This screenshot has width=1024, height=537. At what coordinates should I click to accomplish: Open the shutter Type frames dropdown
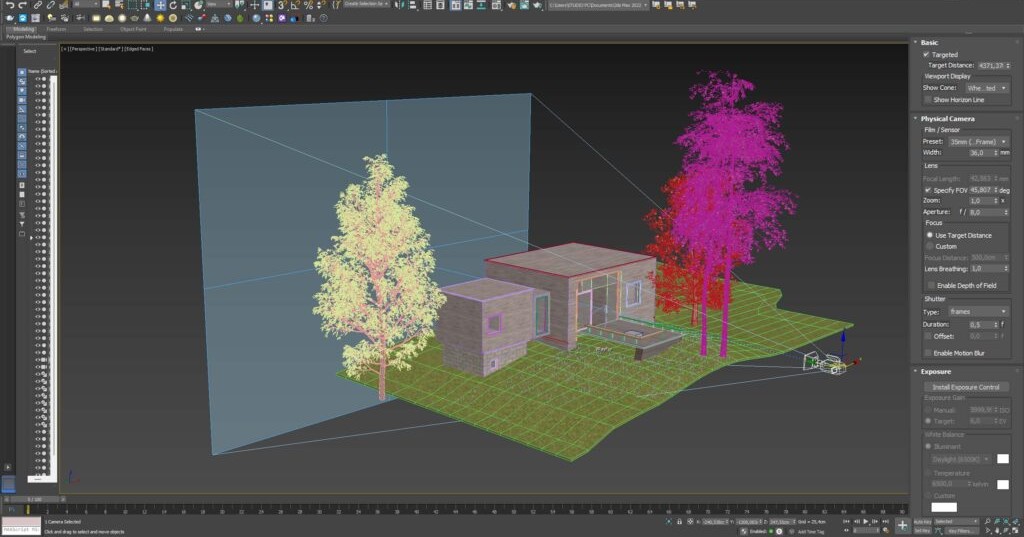(x=978, y=312)
